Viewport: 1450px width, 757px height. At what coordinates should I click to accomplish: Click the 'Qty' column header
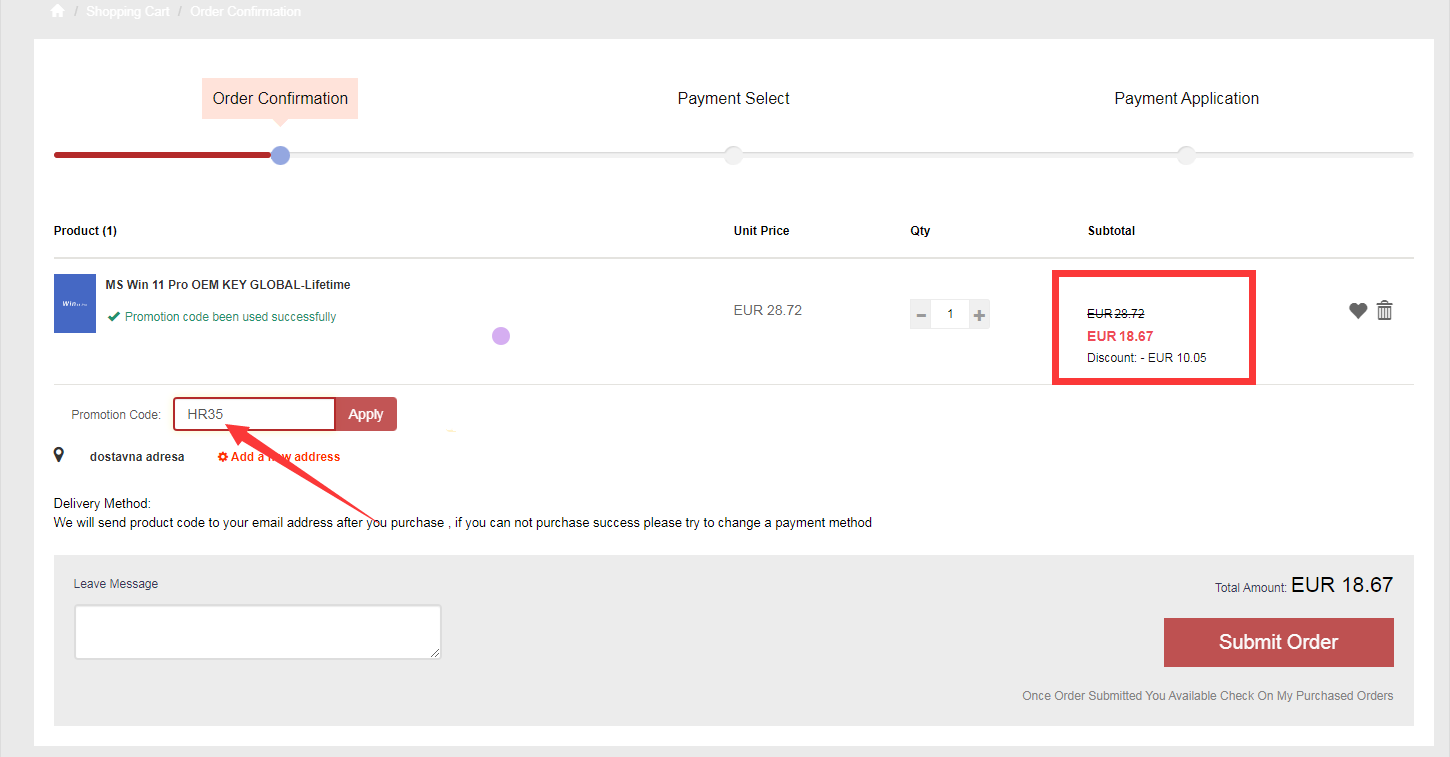coord(920,231)
